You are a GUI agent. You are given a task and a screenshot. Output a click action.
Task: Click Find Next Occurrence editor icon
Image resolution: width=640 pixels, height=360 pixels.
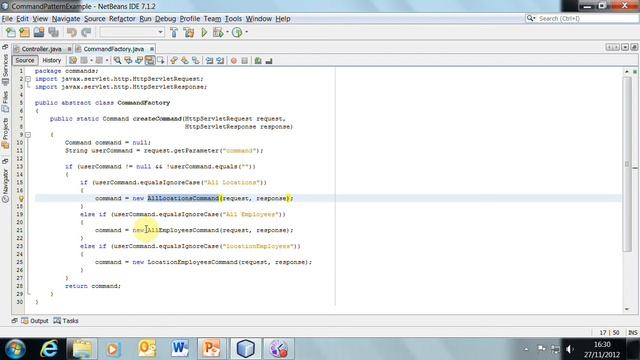click(x=139, y=60)
